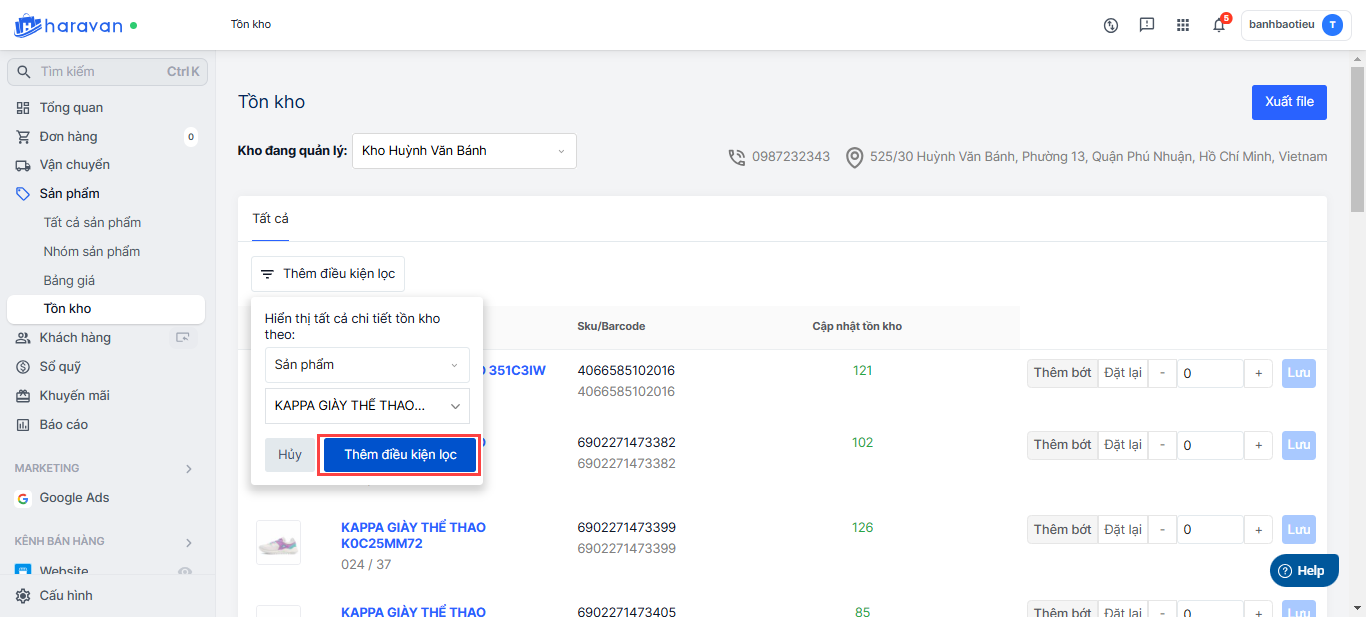Open the Help widget
The width and height of the screenshot is (1366, 617).
[x=1304, y=570]
